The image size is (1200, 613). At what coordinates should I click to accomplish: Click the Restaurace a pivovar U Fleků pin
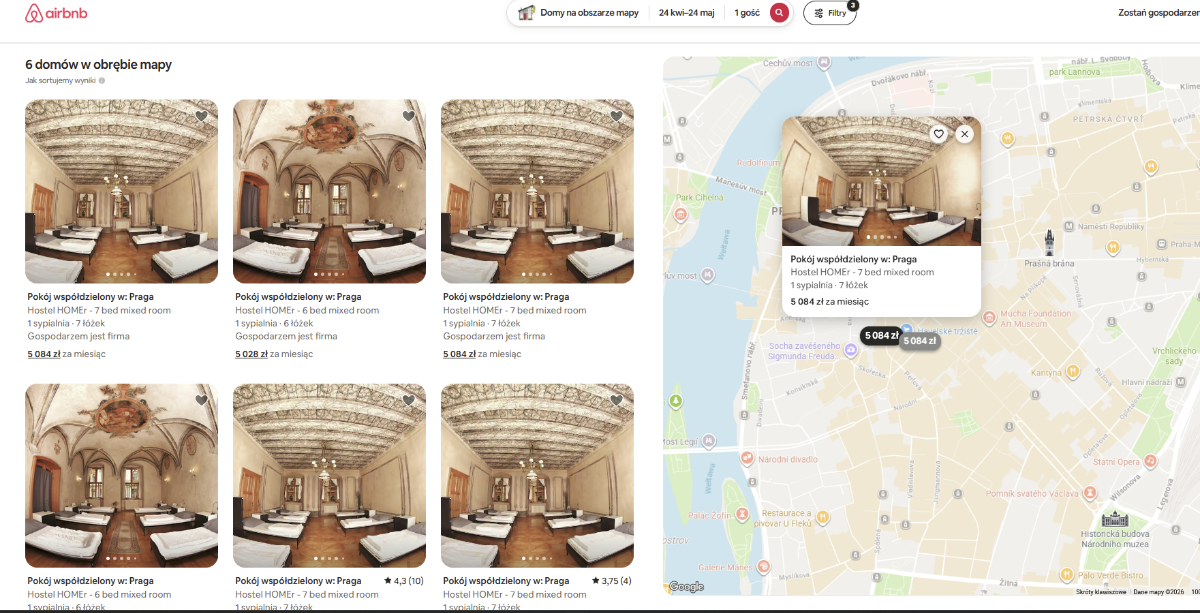(822, 517)
